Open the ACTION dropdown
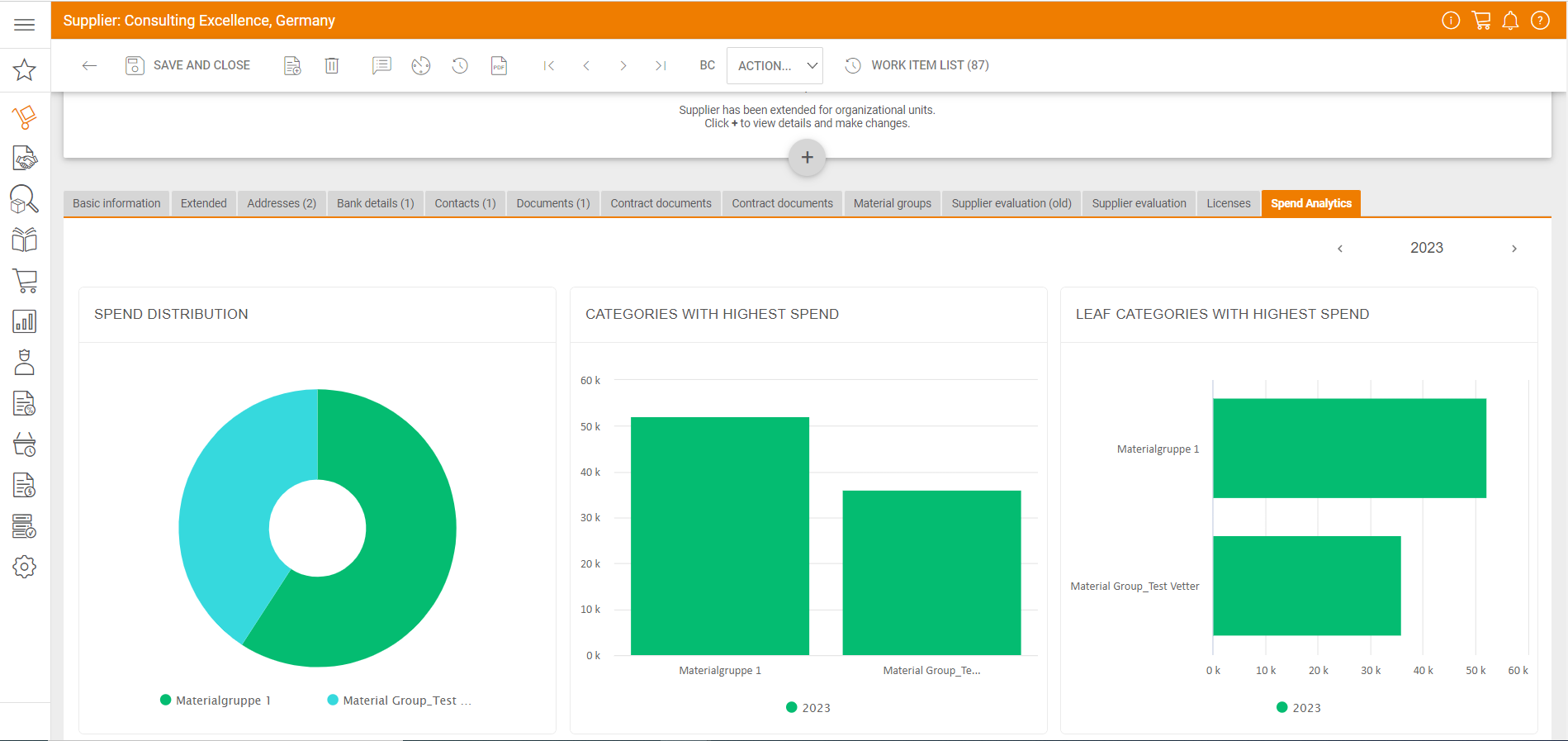 point(775,65)
